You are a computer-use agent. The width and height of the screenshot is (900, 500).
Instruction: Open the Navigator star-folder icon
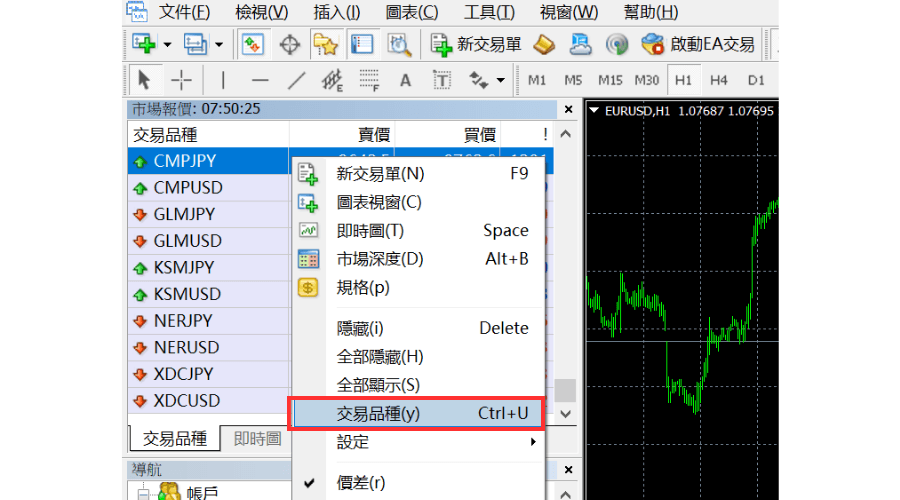[x=325, y=44]
